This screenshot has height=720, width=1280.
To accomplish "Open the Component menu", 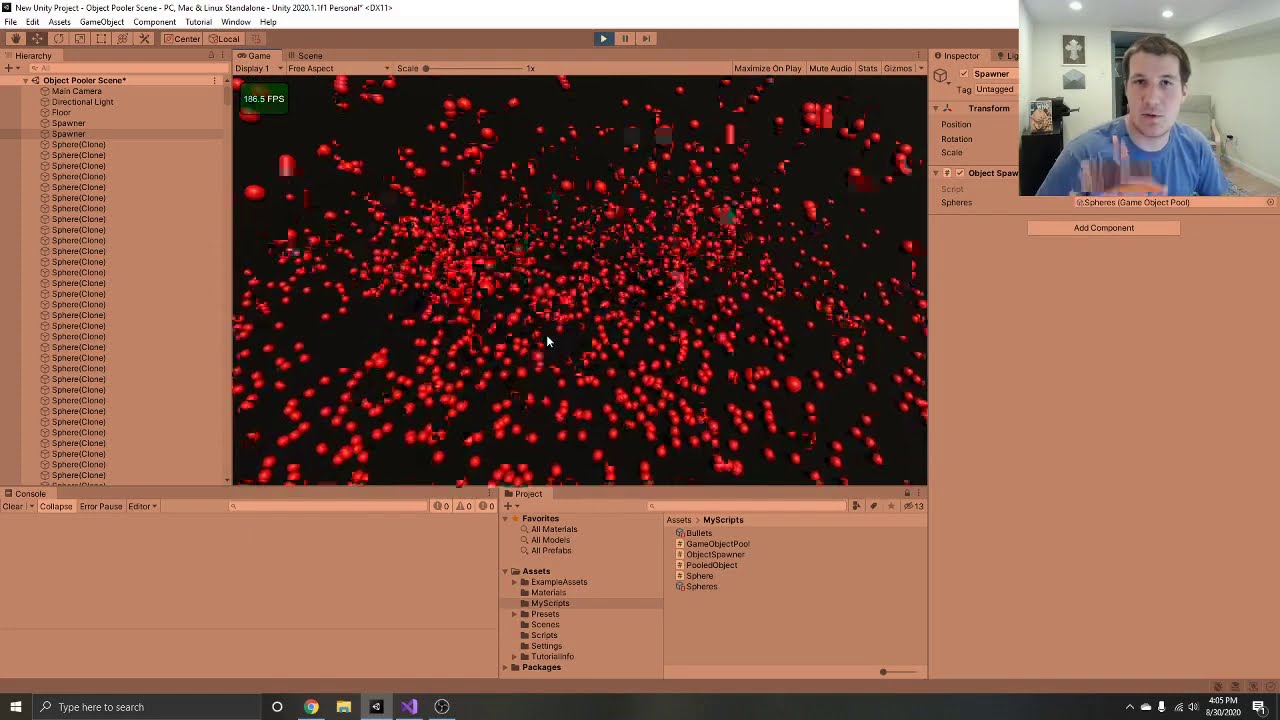I will pyautogui.click(x=154, y=22).
